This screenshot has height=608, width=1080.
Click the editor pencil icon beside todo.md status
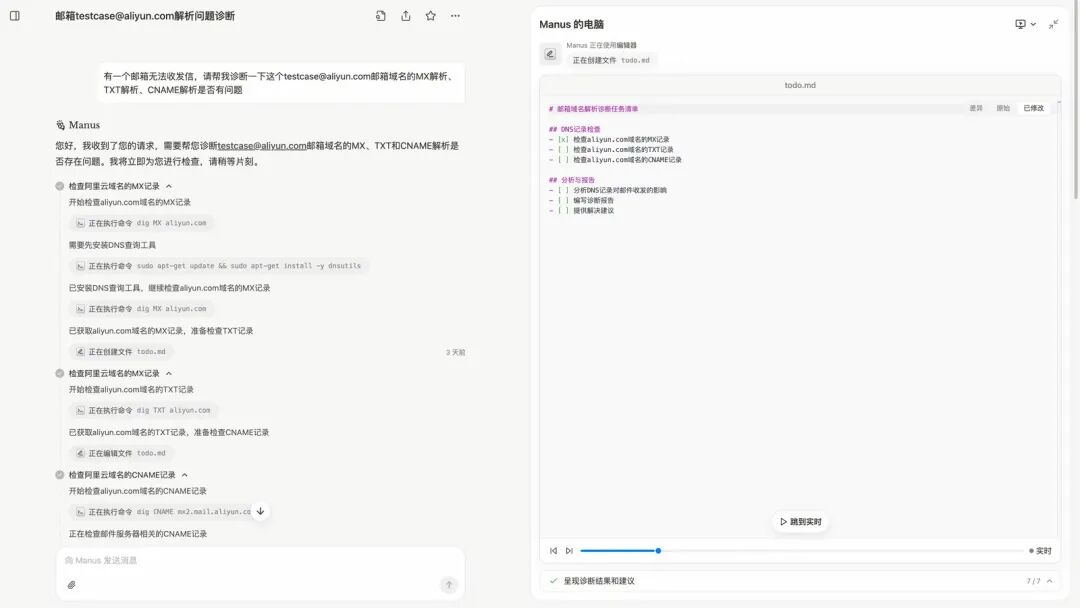pyautogui.click(x=550, y=54)
